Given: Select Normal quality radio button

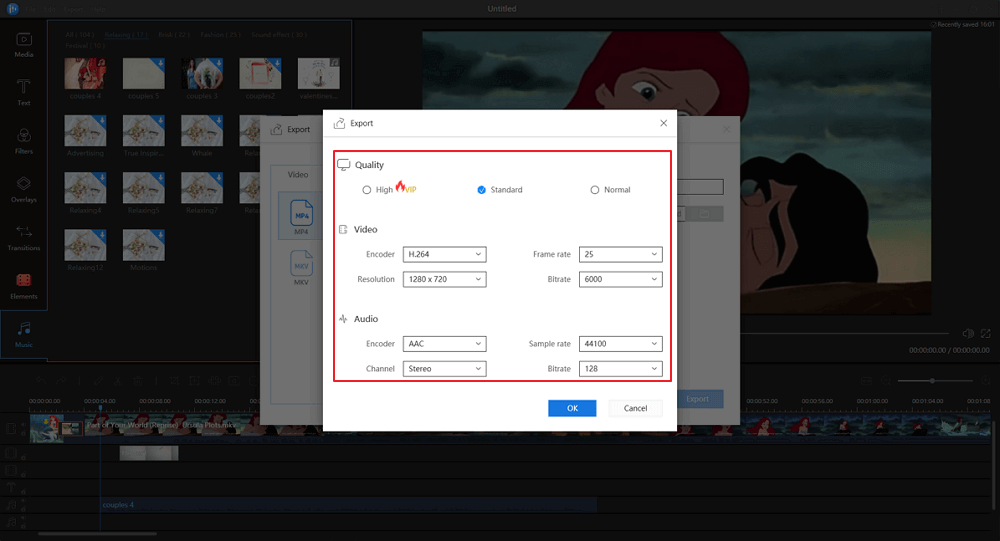Looking at the screenshot, I should tap(594, 190).
